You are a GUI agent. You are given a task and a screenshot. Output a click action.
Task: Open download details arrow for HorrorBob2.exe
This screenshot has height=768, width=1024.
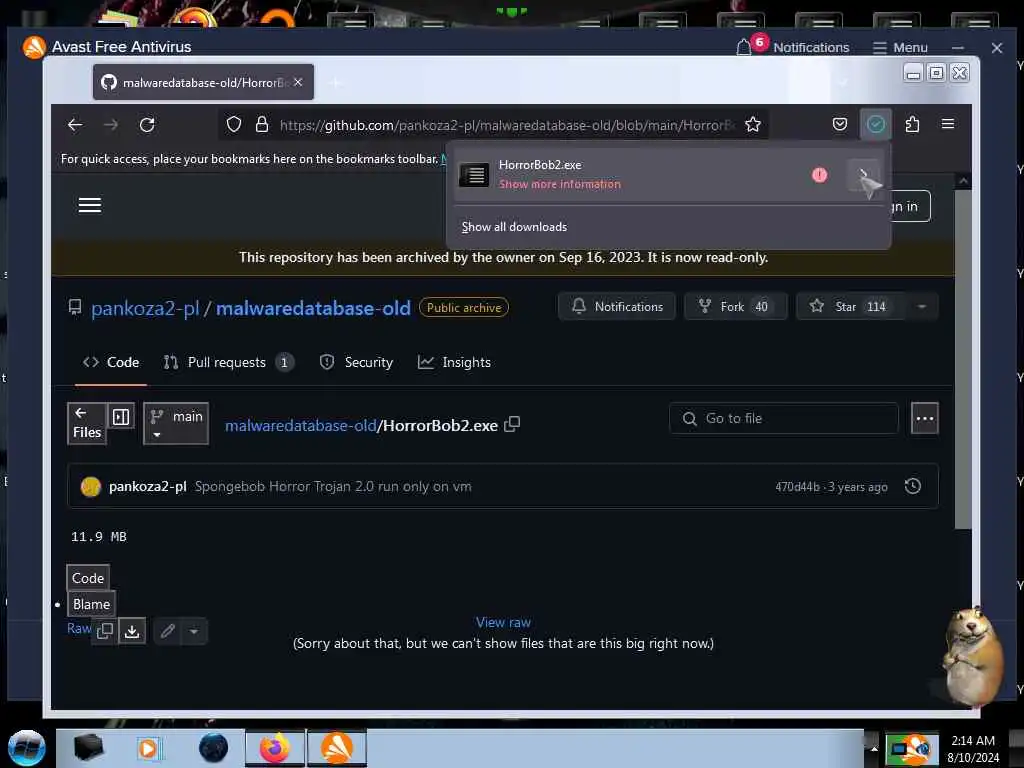(863, 174)
